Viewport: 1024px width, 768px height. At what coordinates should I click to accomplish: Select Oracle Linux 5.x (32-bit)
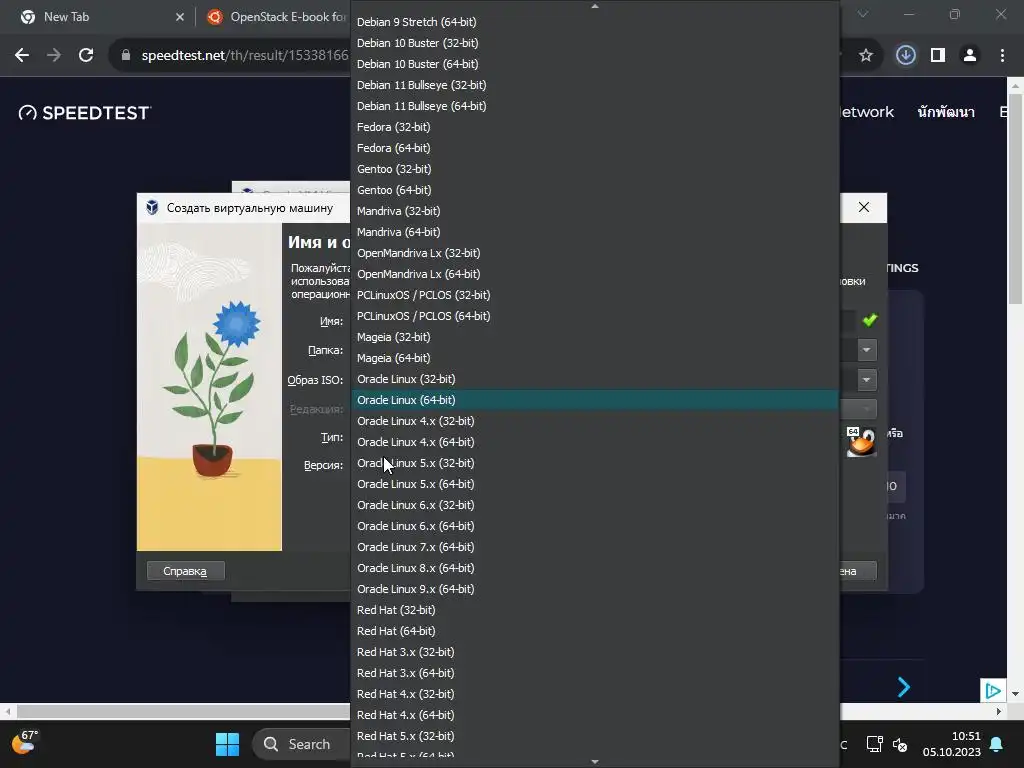click(595, 462)
